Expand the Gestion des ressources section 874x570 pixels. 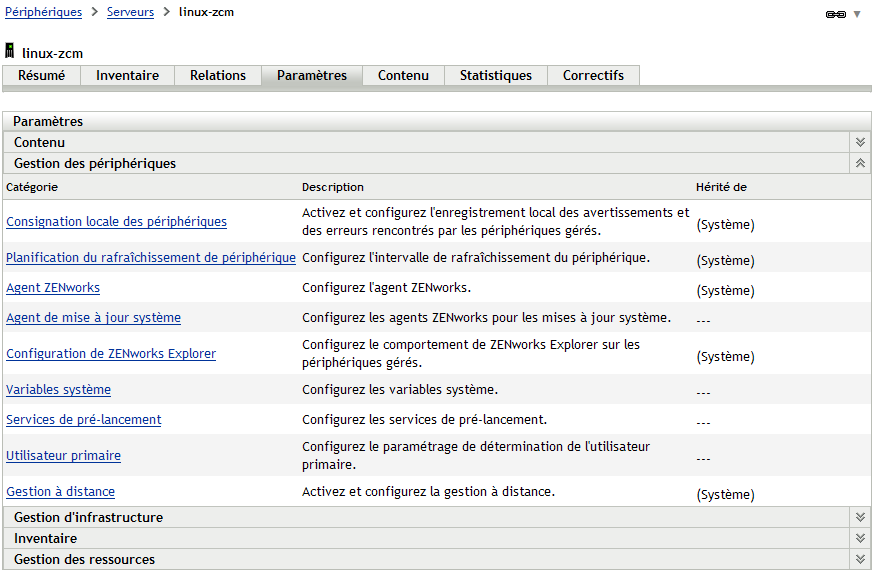pos(859,559)
